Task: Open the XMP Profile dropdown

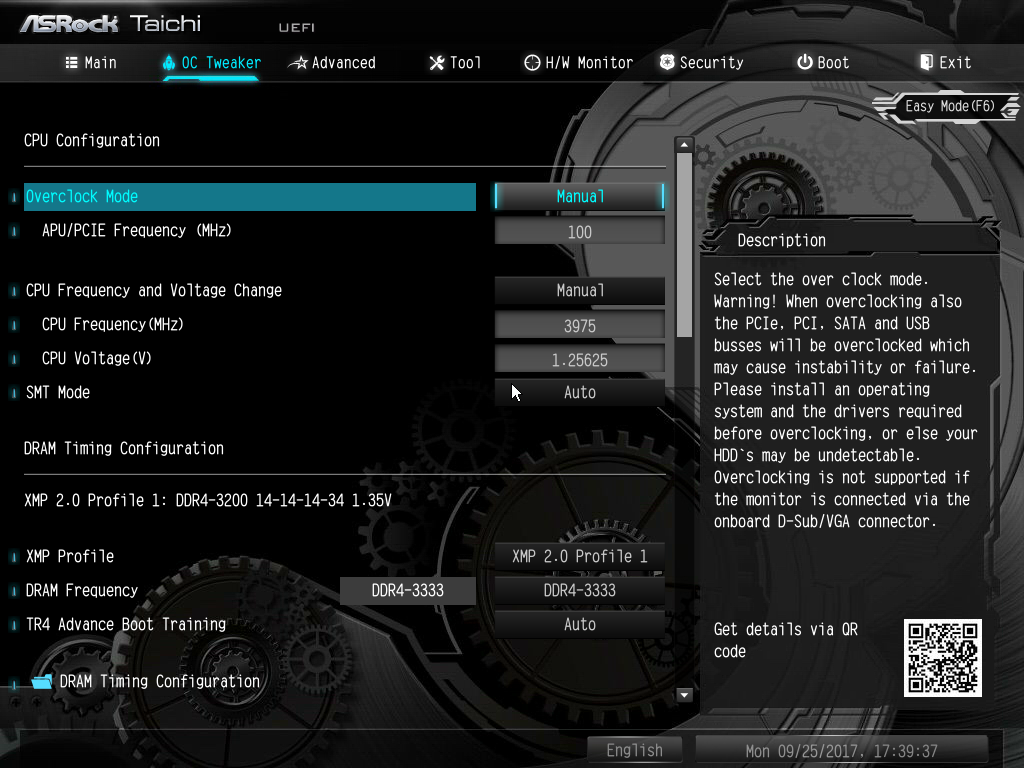Action: (580, 556)
